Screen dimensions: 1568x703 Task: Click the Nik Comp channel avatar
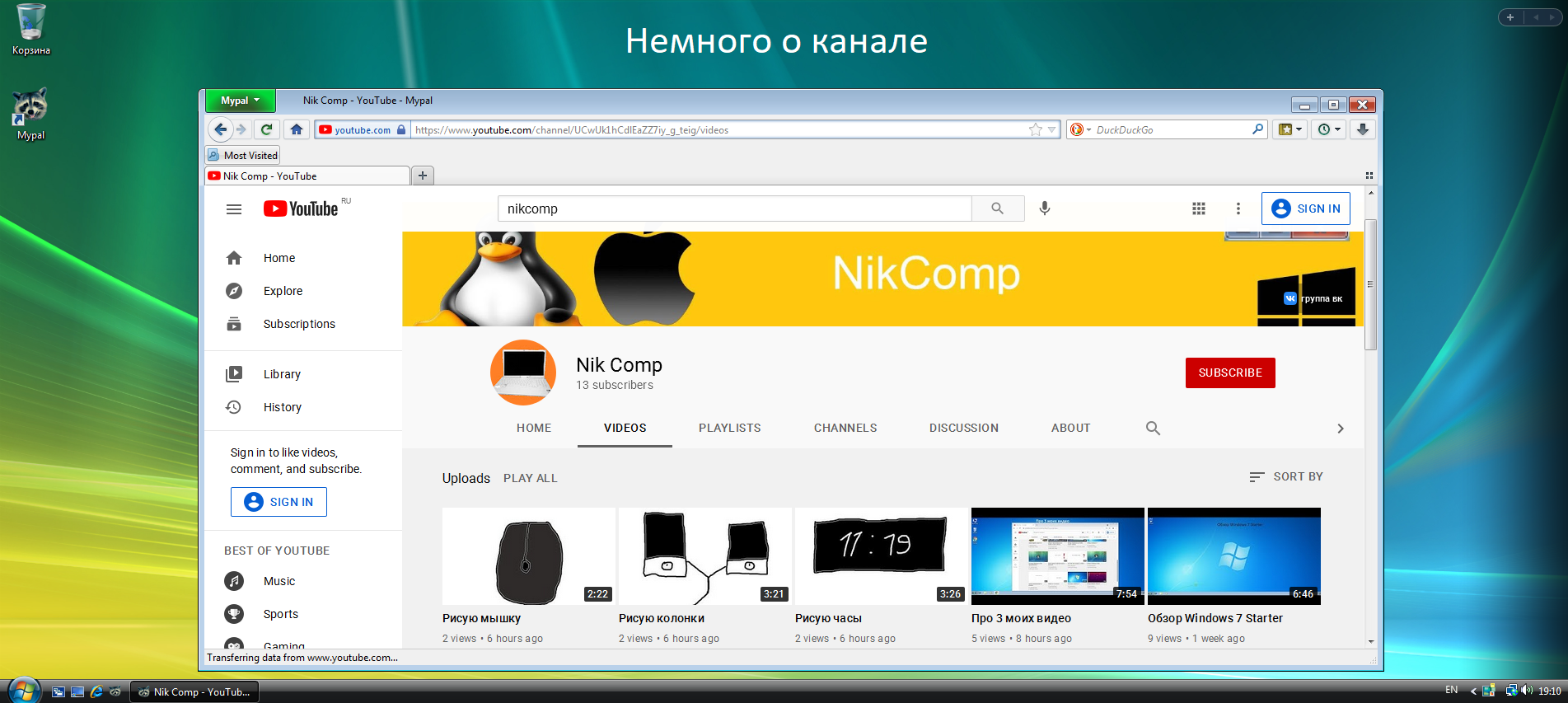click(523, 373)
